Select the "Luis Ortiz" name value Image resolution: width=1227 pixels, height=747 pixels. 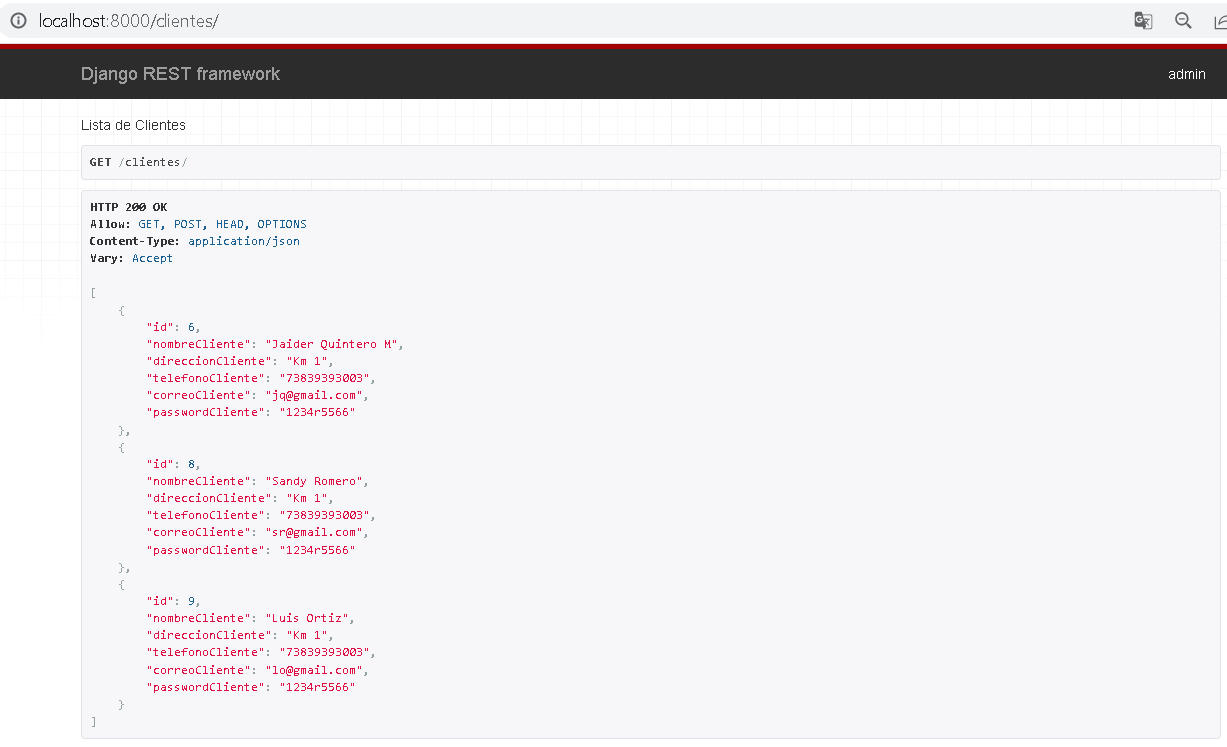click(x=308, y=618)
